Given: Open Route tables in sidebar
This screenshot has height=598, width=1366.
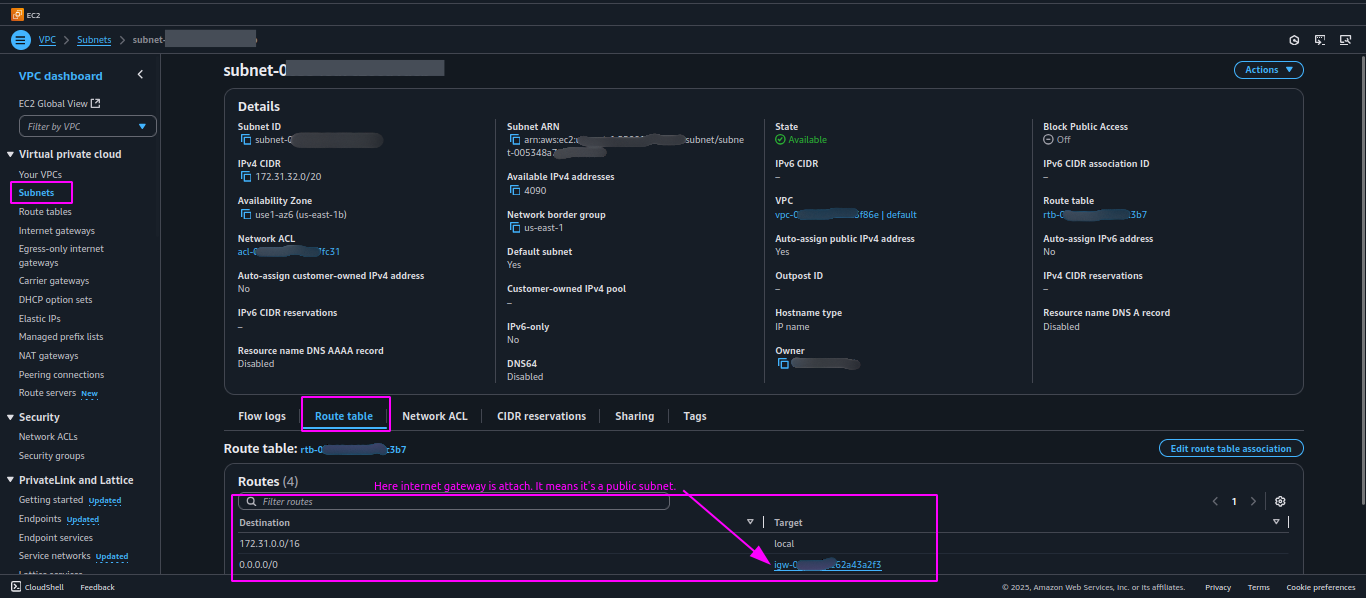Looking at the screenshot, I should coord(45,212).
